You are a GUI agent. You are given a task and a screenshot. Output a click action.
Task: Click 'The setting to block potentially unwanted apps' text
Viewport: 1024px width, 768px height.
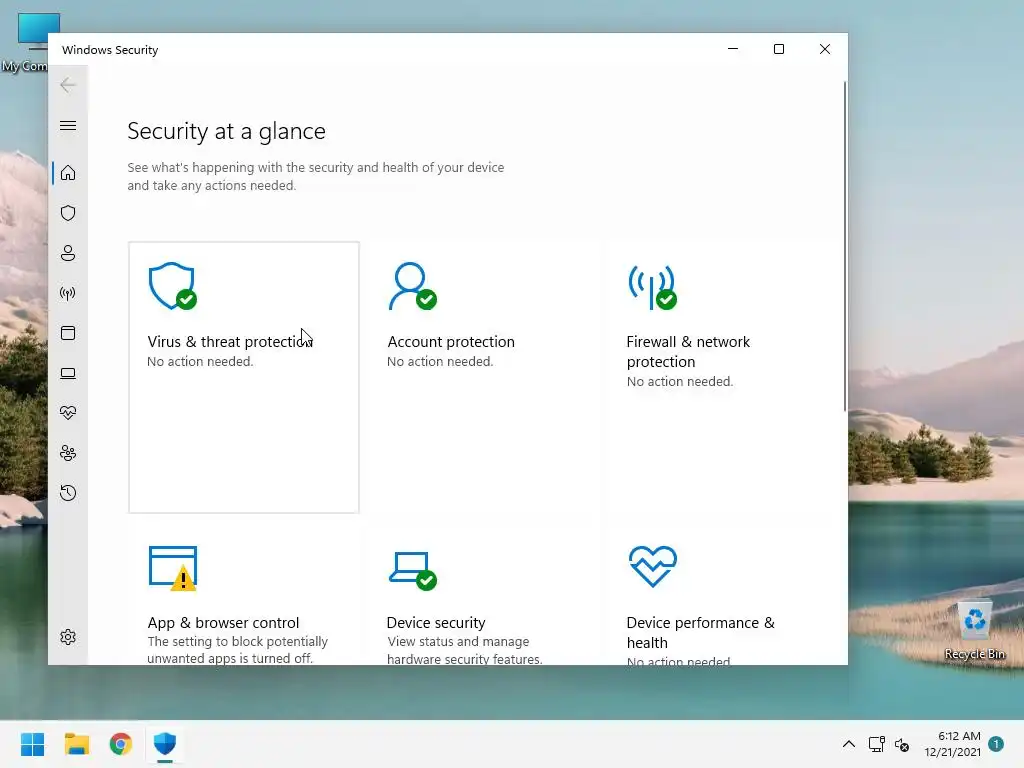[x=238, y=650]
